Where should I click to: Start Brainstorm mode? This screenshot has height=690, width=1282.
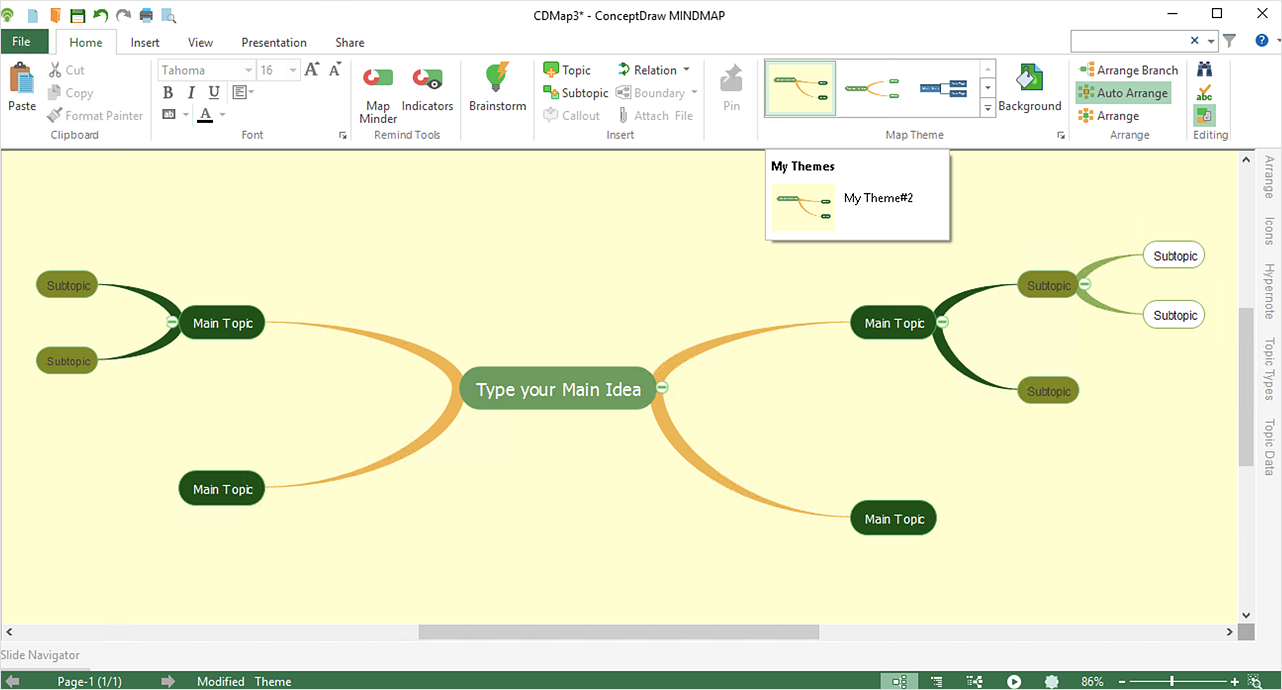(x=497, y=79)
